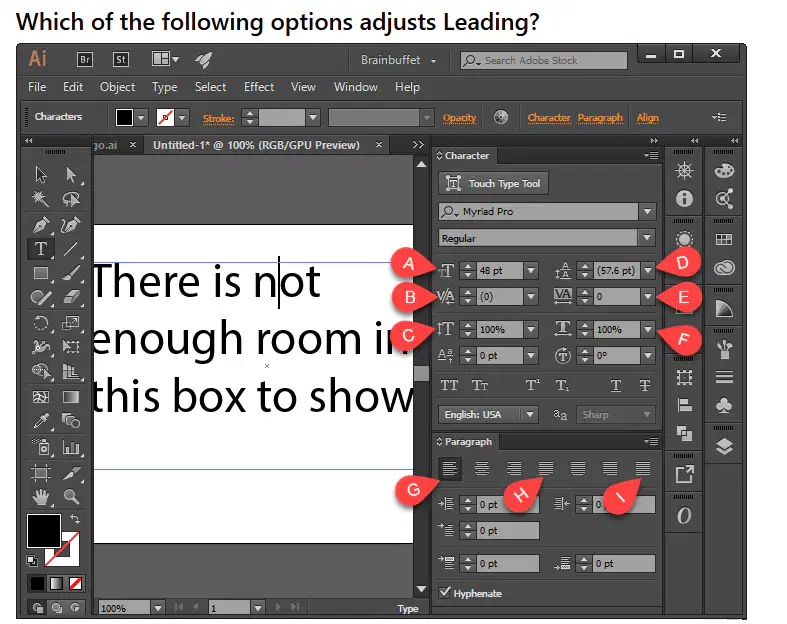This screenshot has height=624, width=787.
Task: Select the Selection tool (black arrow)
Action: point(41,175)
